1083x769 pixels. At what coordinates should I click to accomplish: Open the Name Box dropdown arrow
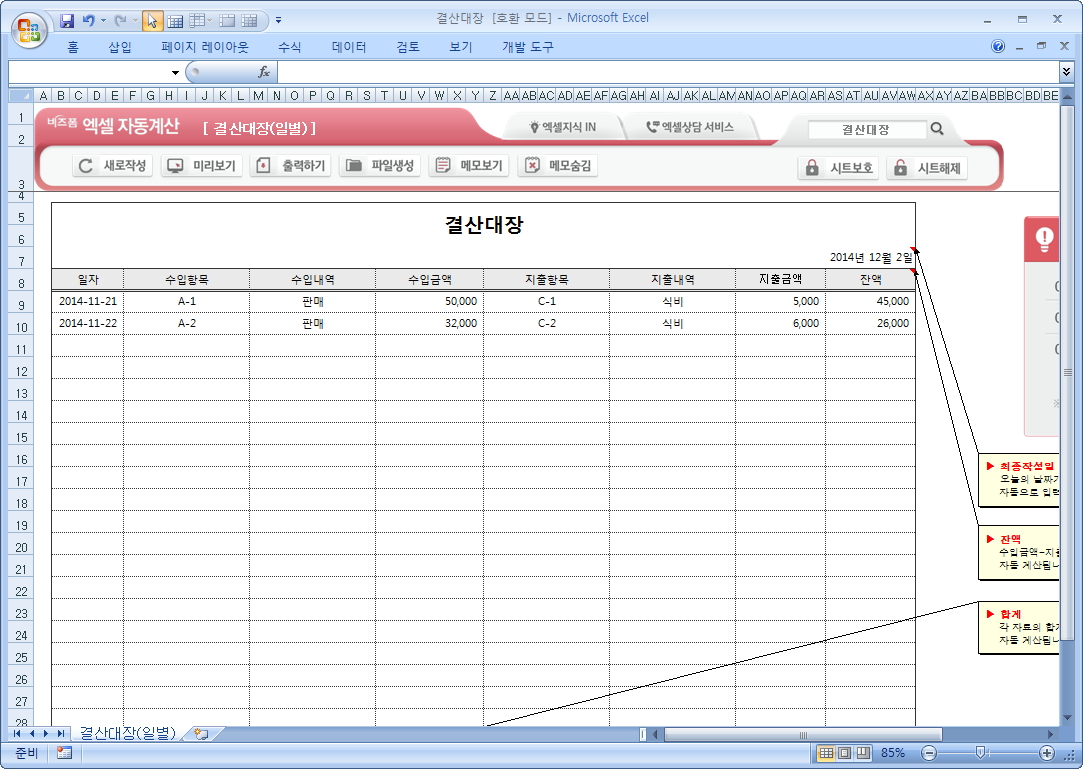click(175, 72)
